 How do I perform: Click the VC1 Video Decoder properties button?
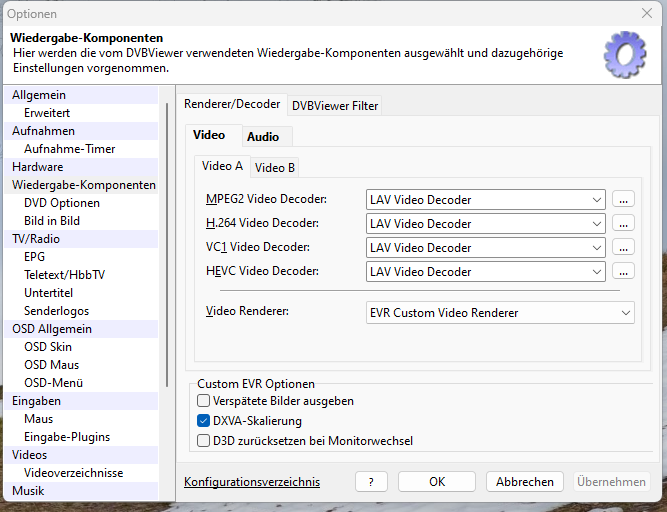coord(624,248)
